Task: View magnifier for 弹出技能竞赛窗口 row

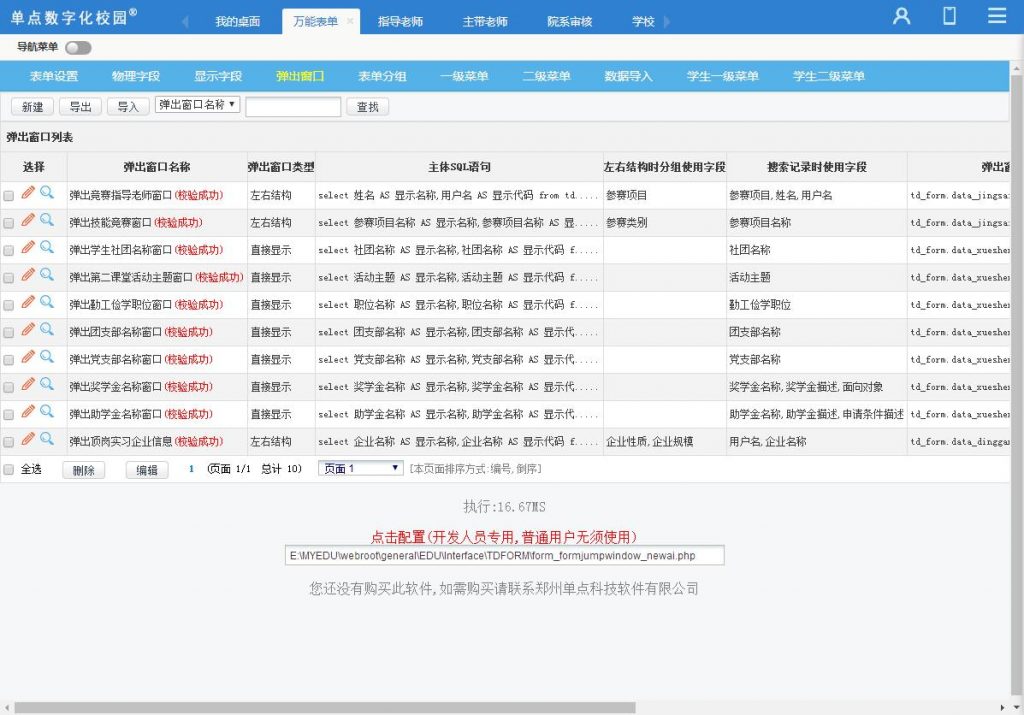Action: pos(46,219)
